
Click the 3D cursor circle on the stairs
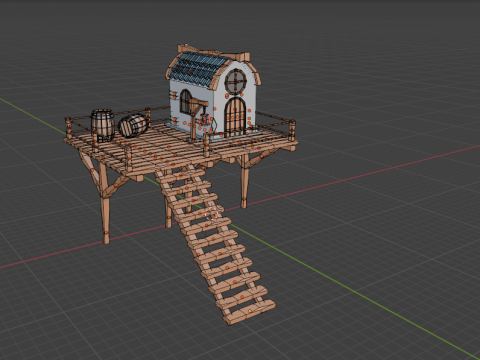[211, 214]
